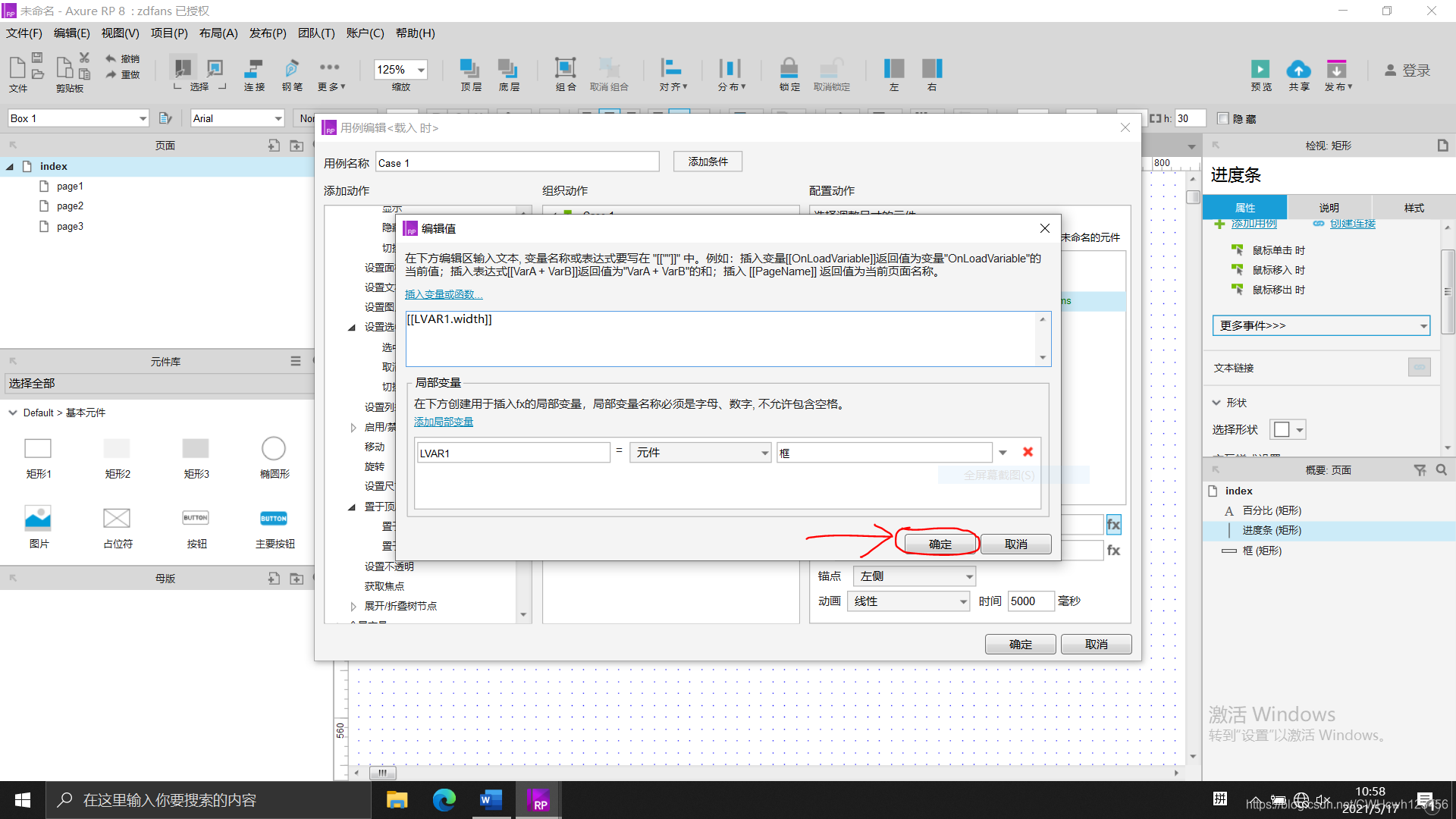Screen dimensions: 1456x819
Task: Delete local variable LVAR1 with red X
Action: pos(1028,452)
